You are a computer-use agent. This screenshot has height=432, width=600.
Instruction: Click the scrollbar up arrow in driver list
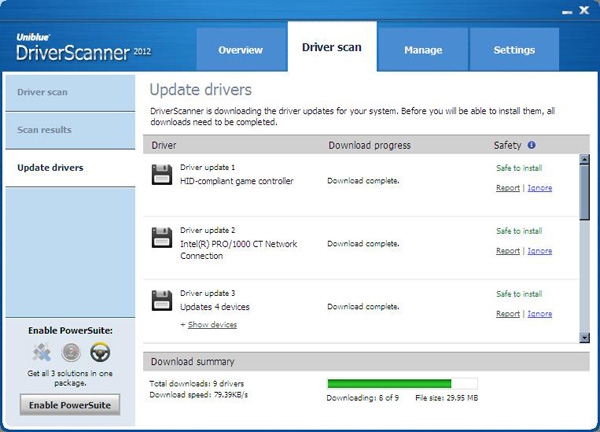(x=584, y=160)
